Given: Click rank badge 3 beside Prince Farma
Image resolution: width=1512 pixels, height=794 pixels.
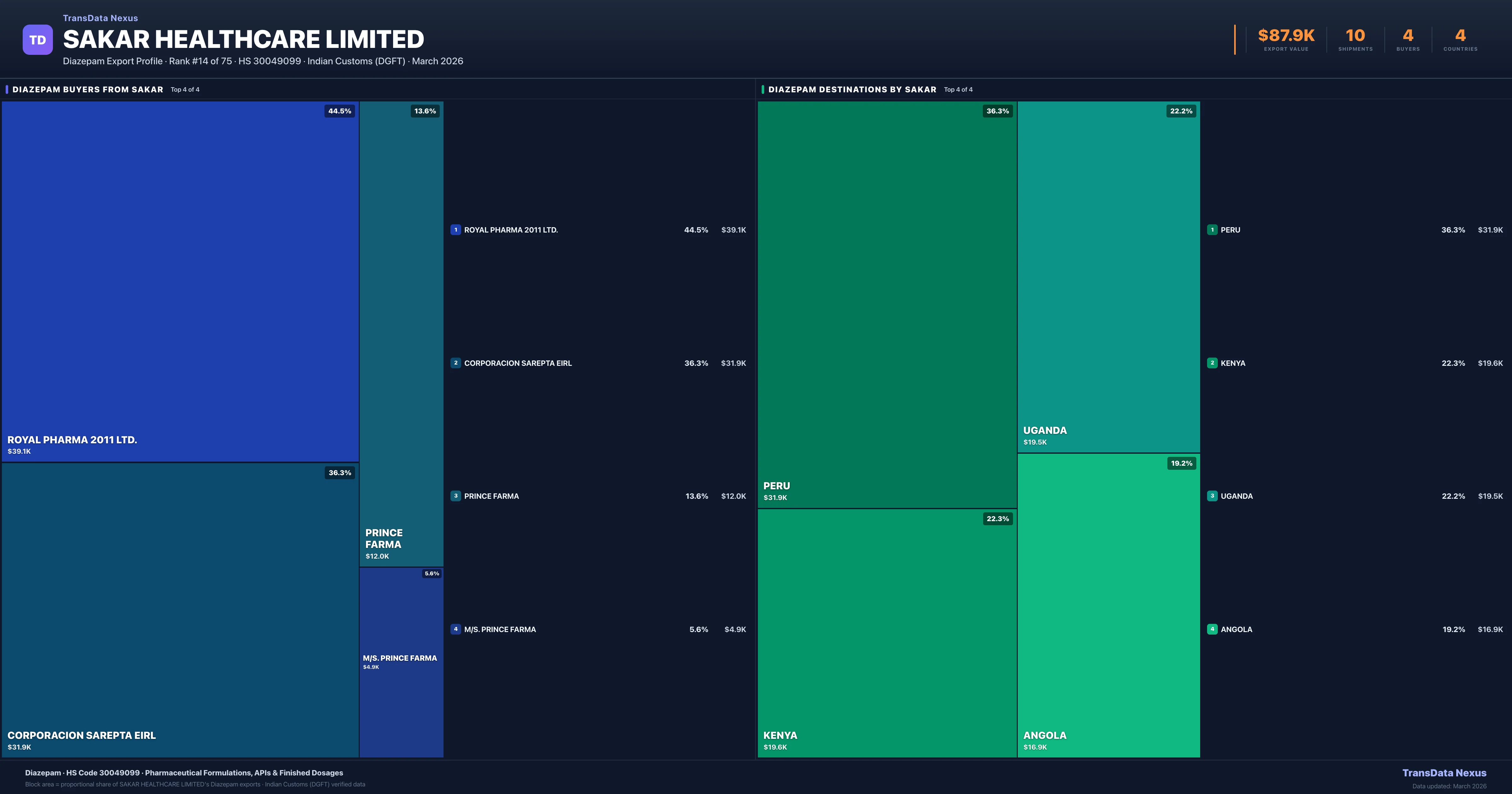Looking at the screenshot, I should [x=455, y=496].
